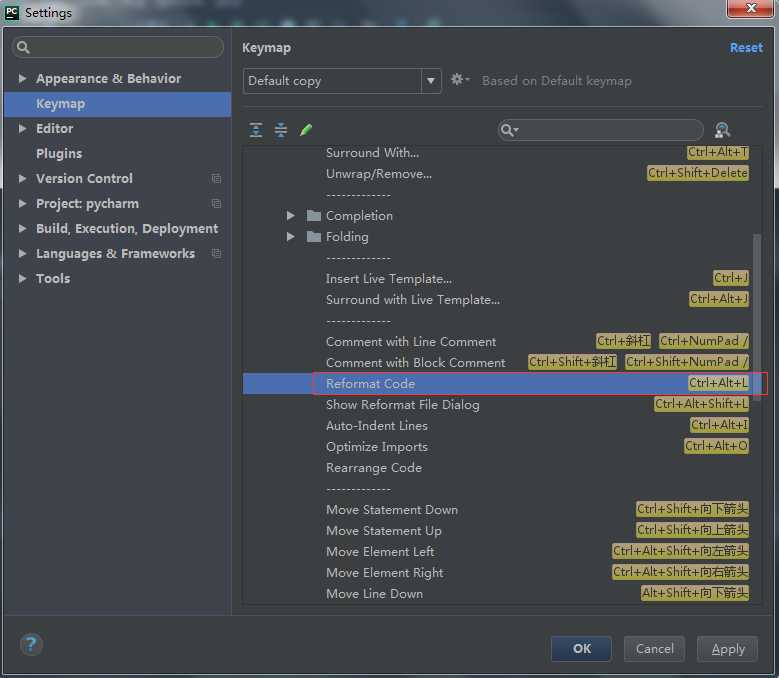This screenshot has height=678, width=779.
Task: Open the Editor category label
Action: (x=54, y=129)
